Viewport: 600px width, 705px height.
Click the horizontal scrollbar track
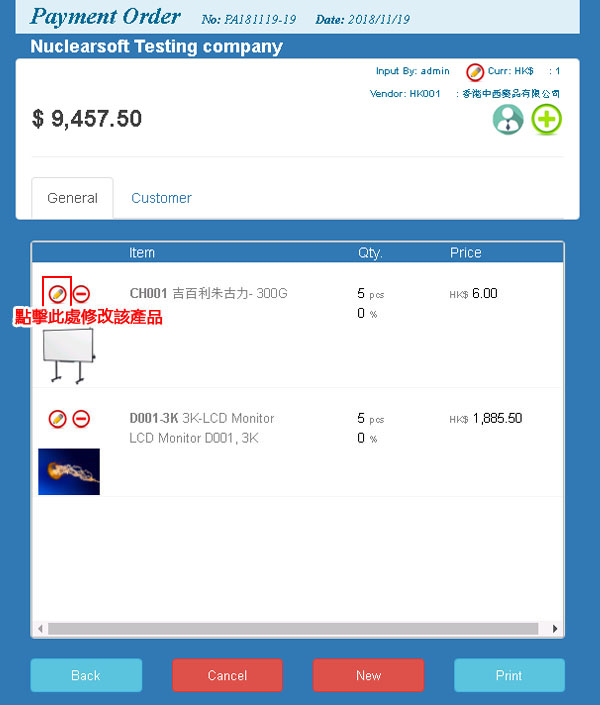[293, 629]
